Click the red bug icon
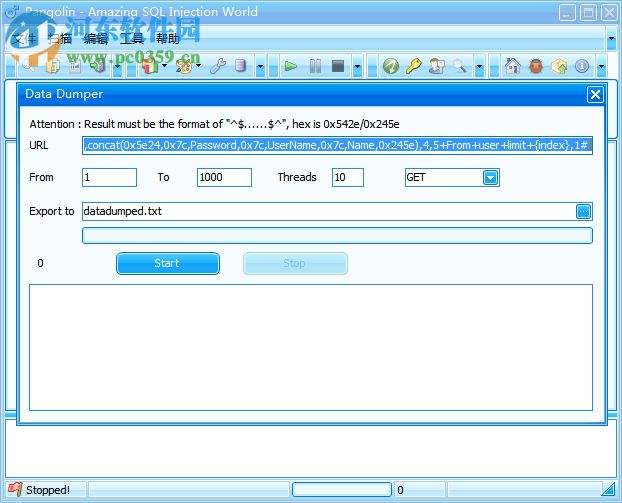Screen dimensions: 622x503 tap(536, 66)
